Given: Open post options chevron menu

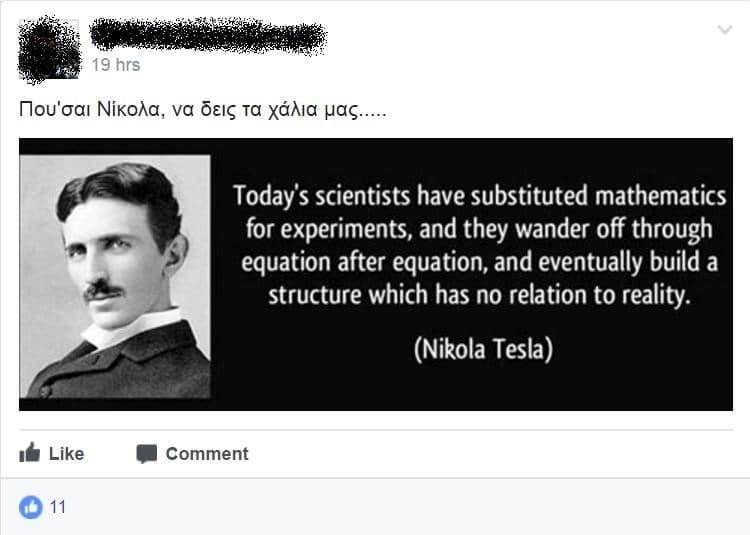Looking at the screenshot, I should [x=725, y=31].
